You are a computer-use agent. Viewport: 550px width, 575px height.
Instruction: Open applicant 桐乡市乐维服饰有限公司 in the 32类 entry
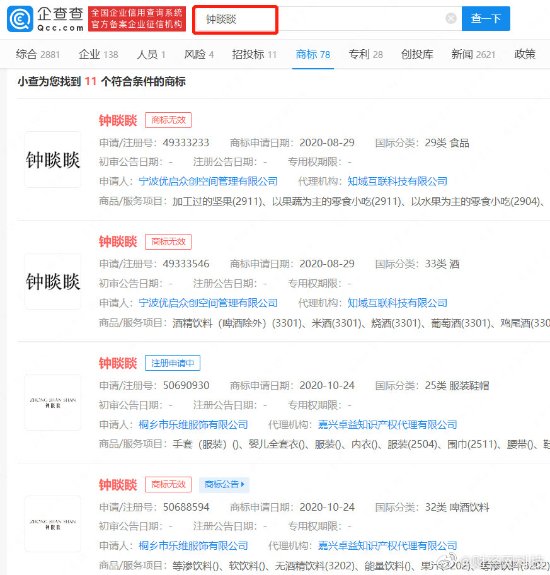coord(193,546)
